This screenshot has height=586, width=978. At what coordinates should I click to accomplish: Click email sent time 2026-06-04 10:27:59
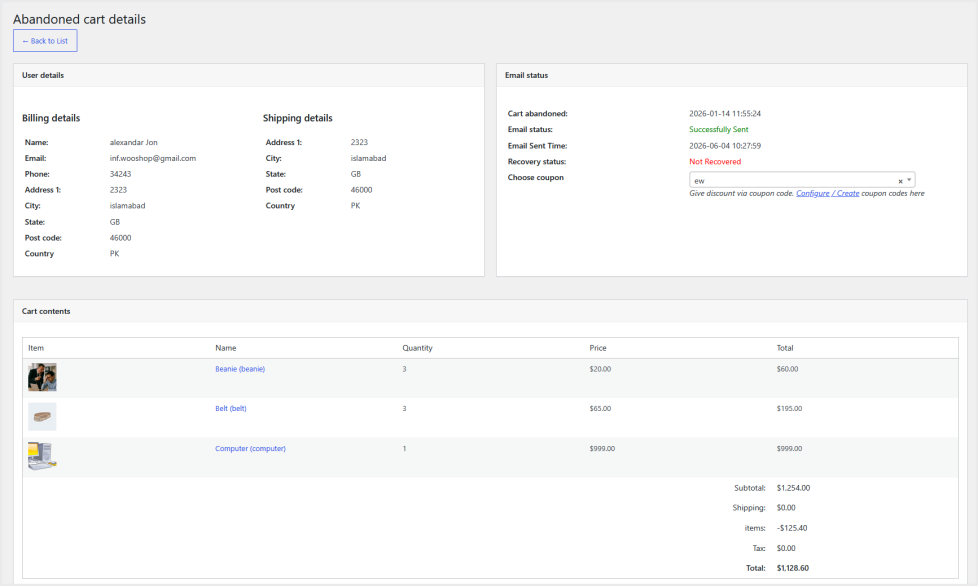pos(725,146)
